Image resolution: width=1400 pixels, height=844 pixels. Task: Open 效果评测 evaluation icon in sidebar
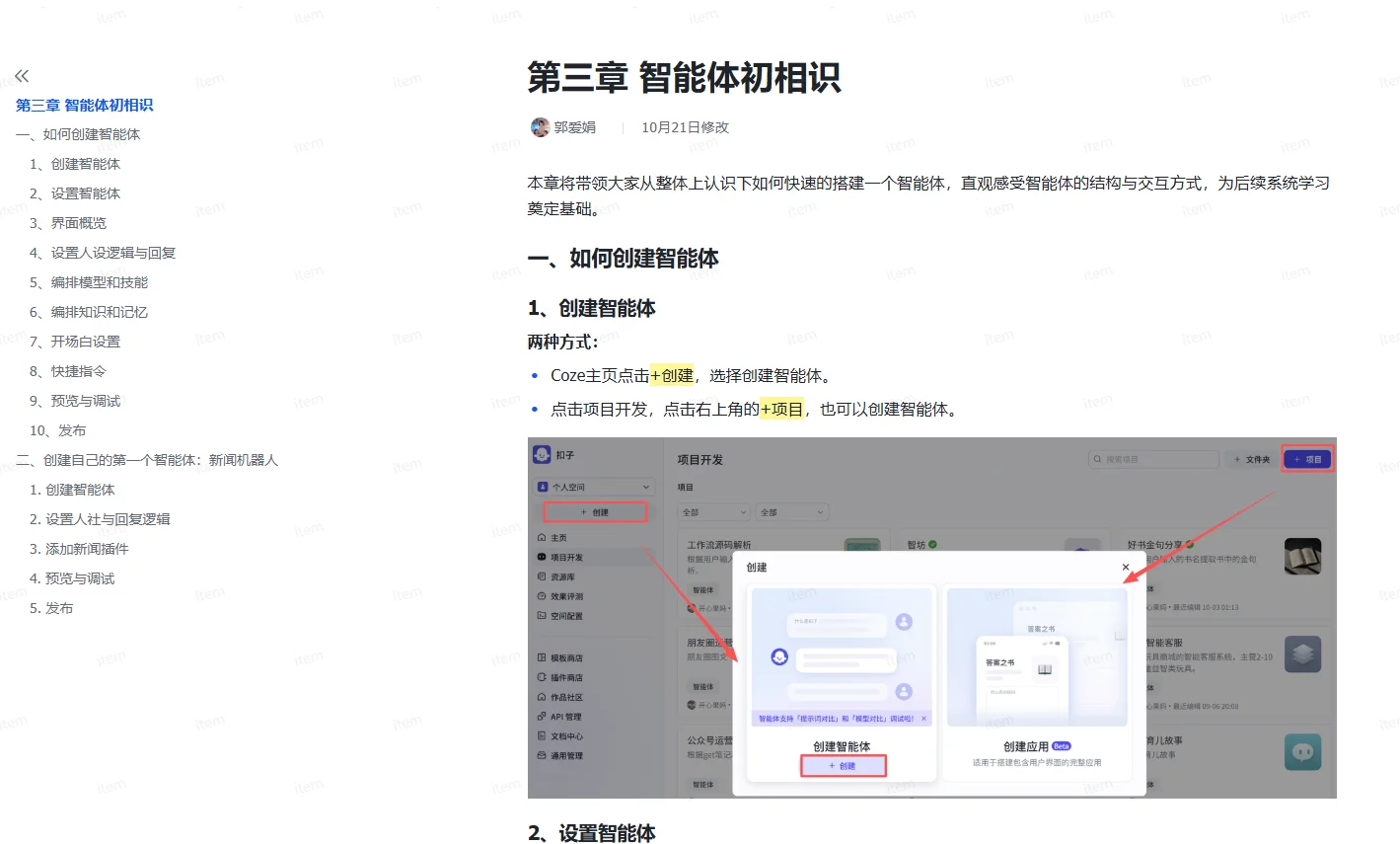coord(541,596)
